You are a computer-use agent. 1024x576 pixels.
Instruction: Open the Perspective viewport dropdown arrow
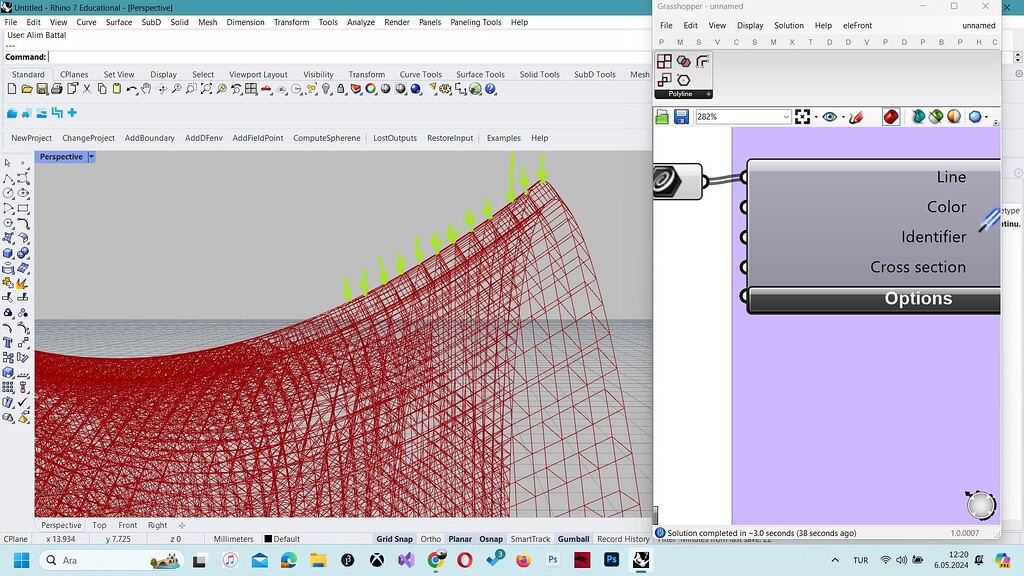[x=91, y=156]
